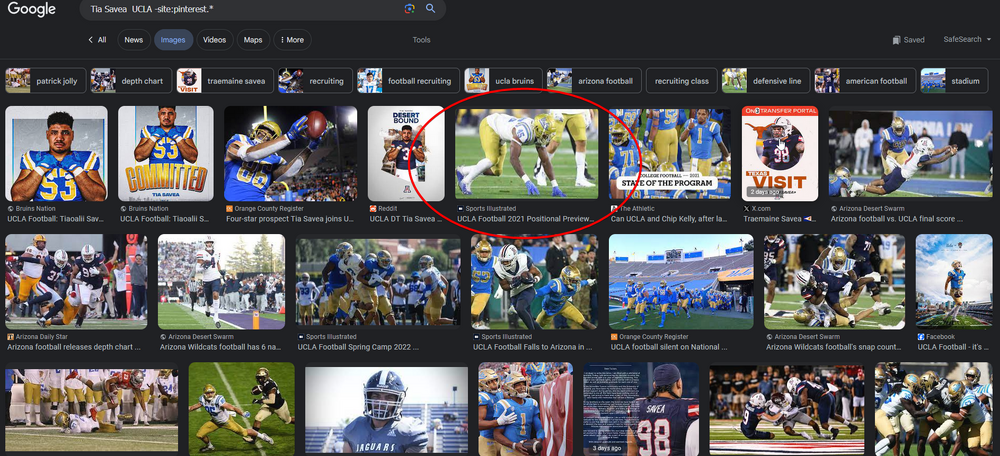Open 'Four-star prospect Tia Savea' link

(x=290, y=218)
